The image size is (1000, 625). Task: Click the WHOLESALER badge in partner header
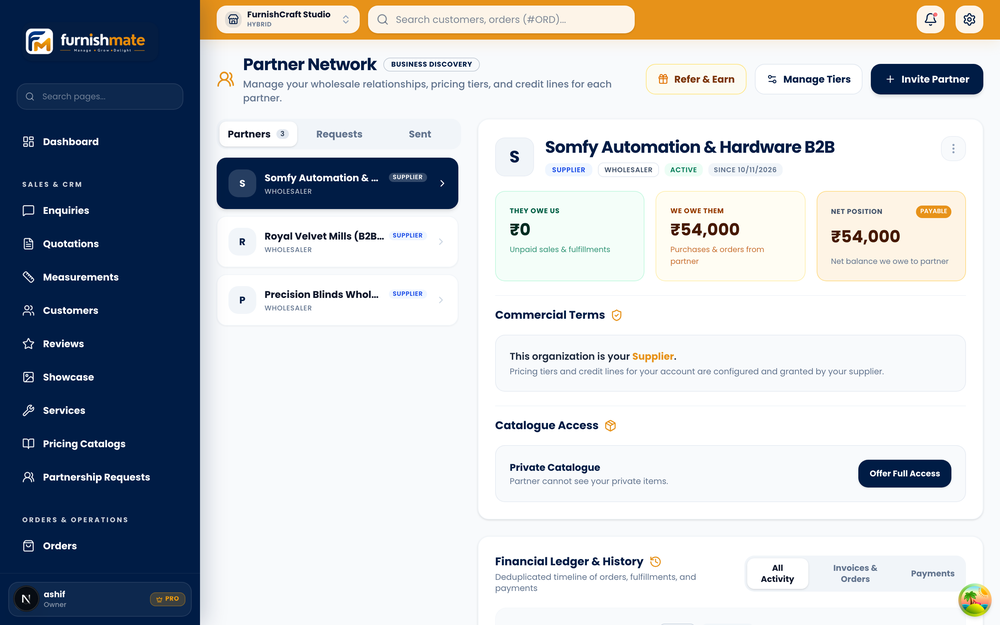[628, 170]
